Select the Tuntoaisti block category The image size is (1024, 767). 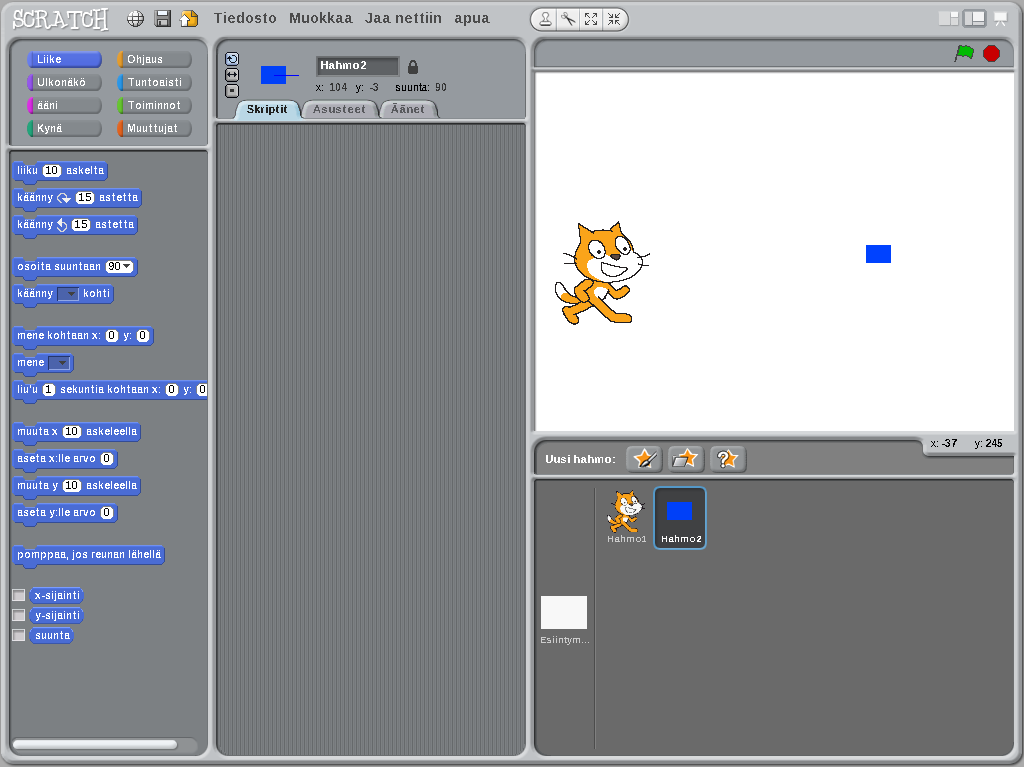pos(154,82)
